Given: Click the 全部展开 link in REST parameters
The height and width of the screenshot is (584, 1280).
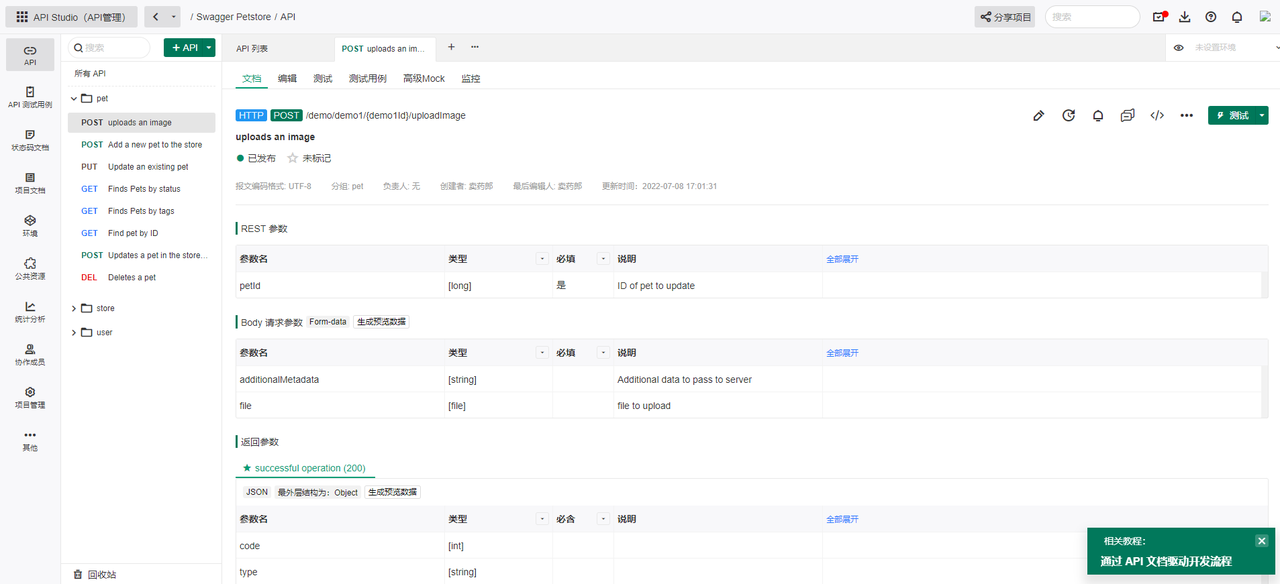Looking at the screenshot, I should [840, 258].
